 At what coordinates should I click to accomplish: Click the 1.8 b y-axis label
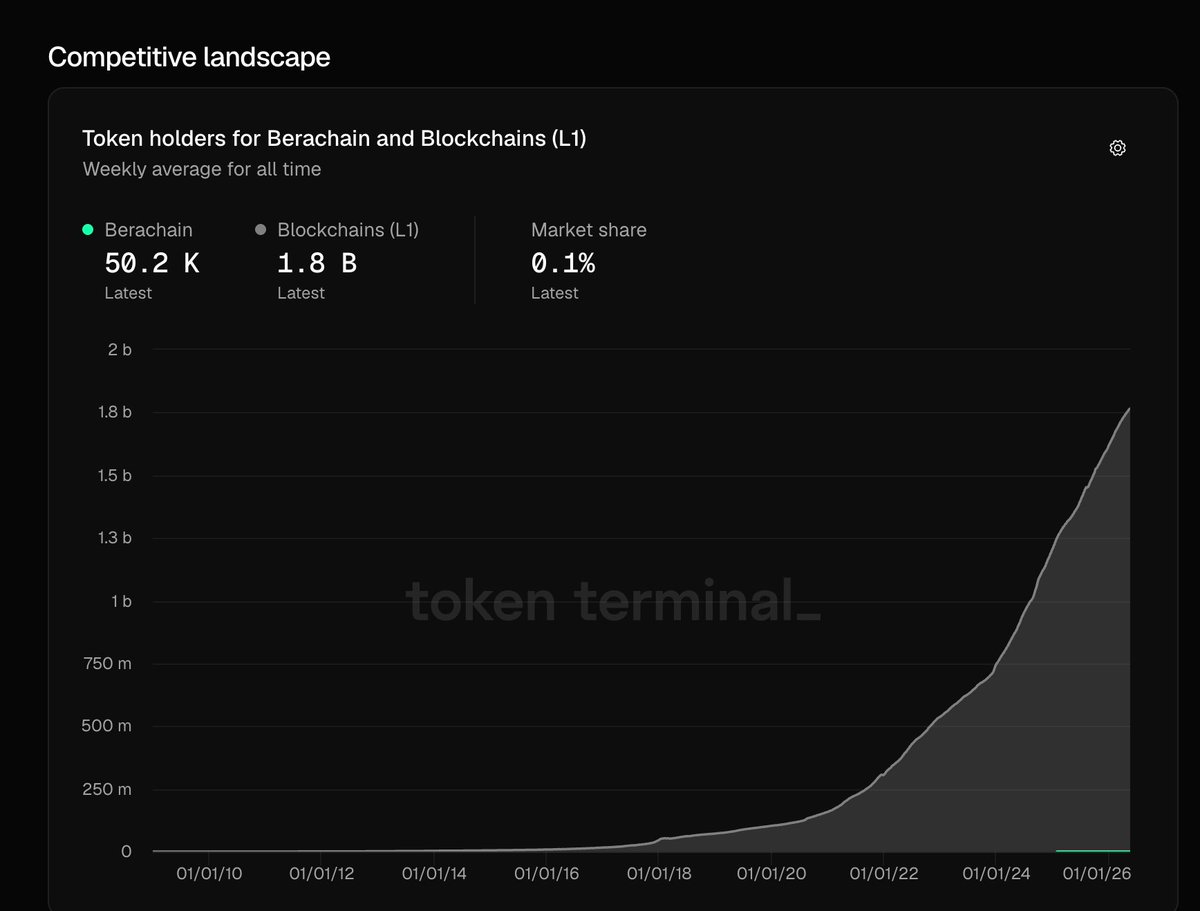(x=114, y=412)
